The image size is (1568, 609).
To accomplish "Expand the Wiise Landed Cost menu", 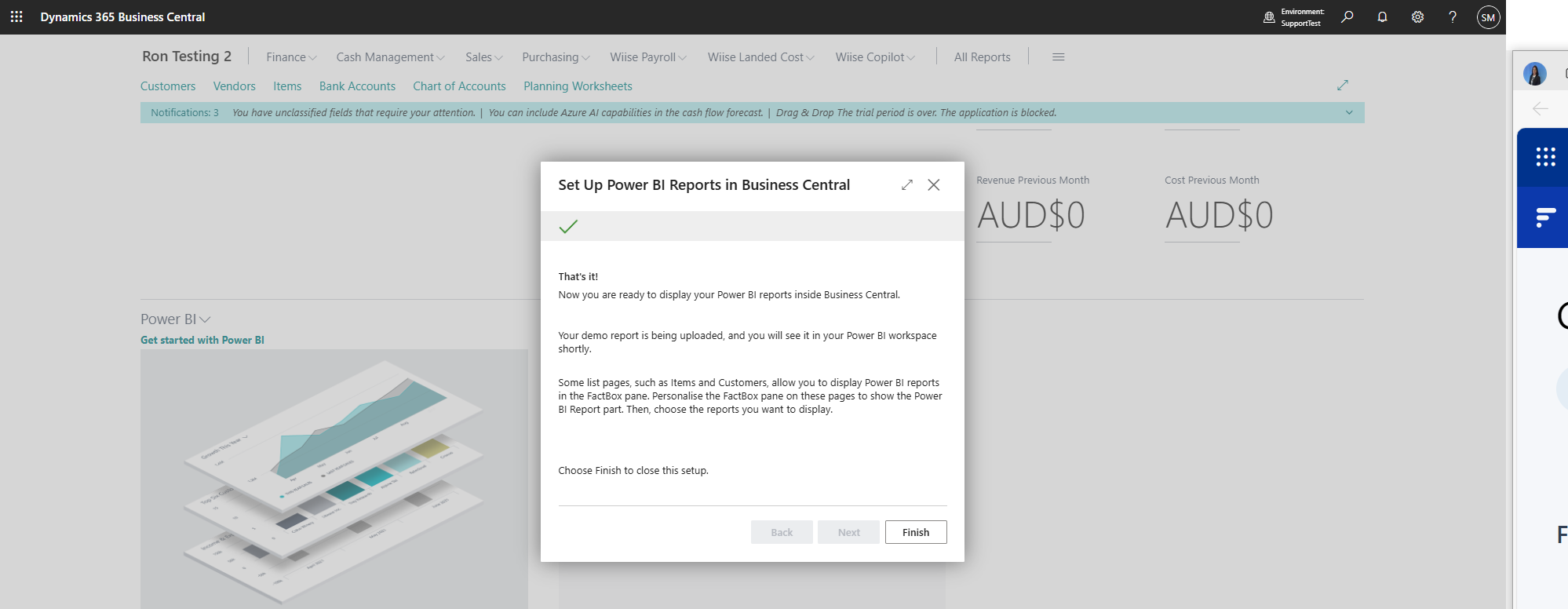I will click(x=760, y=57).
